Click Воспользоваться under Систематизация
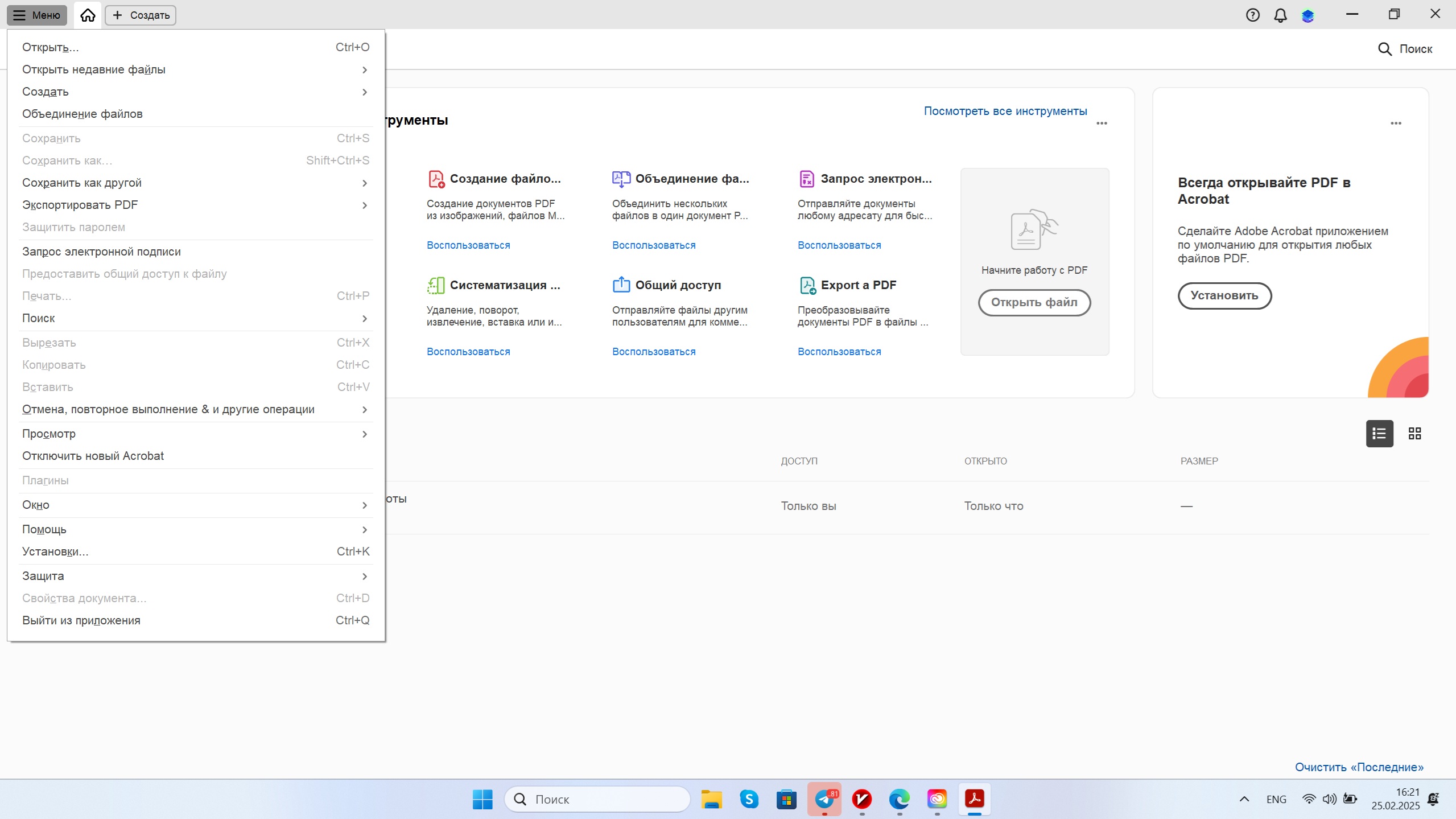Image resolution: width=1456 pixels, height=819 pixels. 468,352
